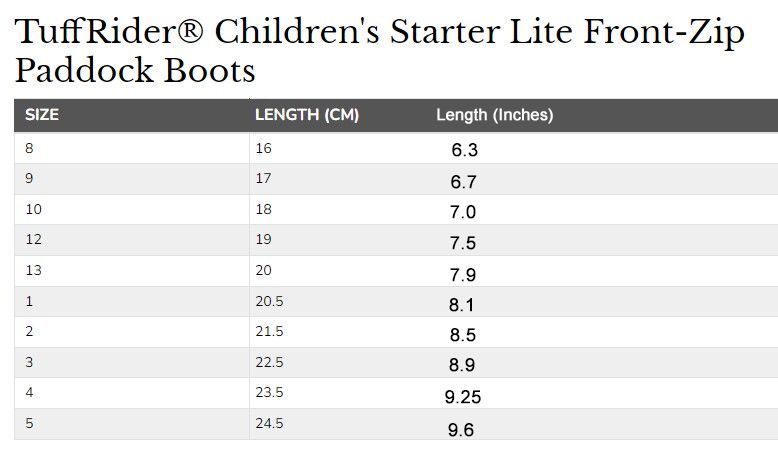Viewport: 778px width, 465px height.
Task: Select size 9 cell
Action: [29, 179]
